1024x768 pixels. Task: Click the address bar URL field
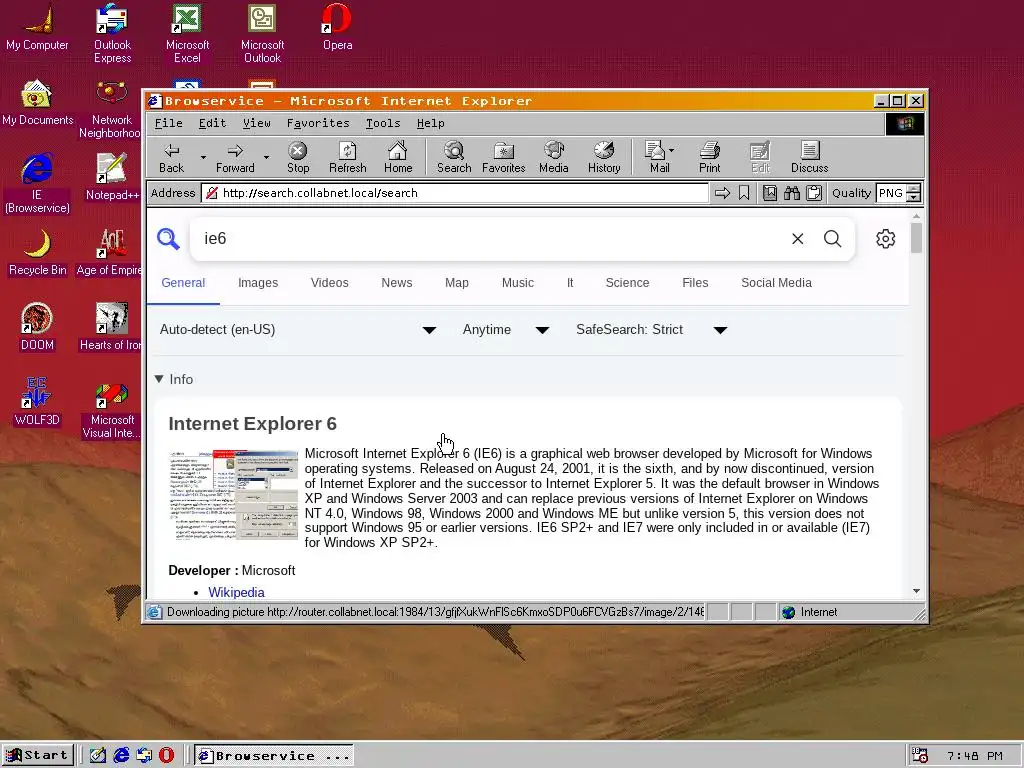pyautogui.click(x=455, y=193)
